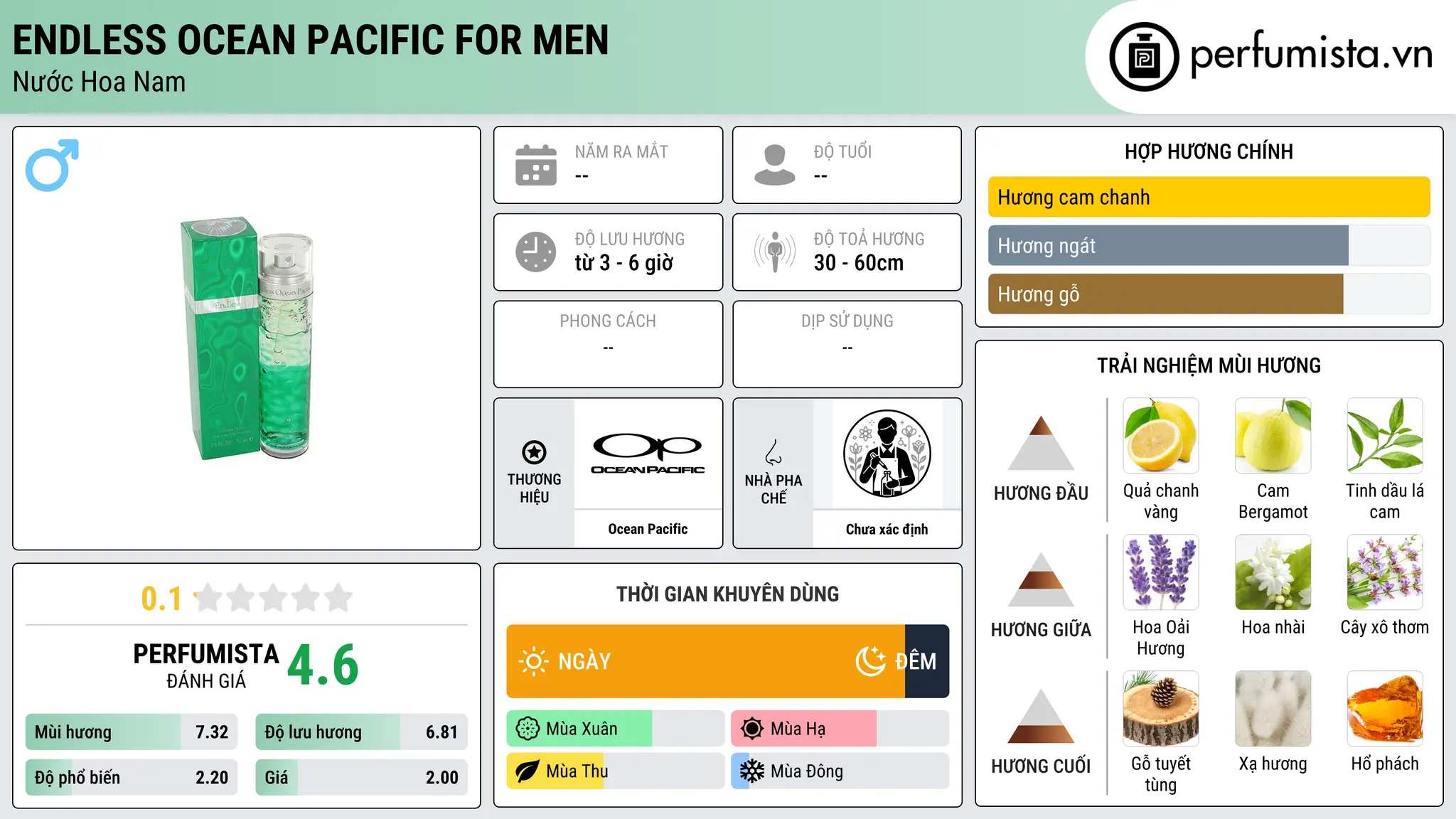
Task: Click the person icon beside Độ tuổi
Action: (x=774, y=165)
